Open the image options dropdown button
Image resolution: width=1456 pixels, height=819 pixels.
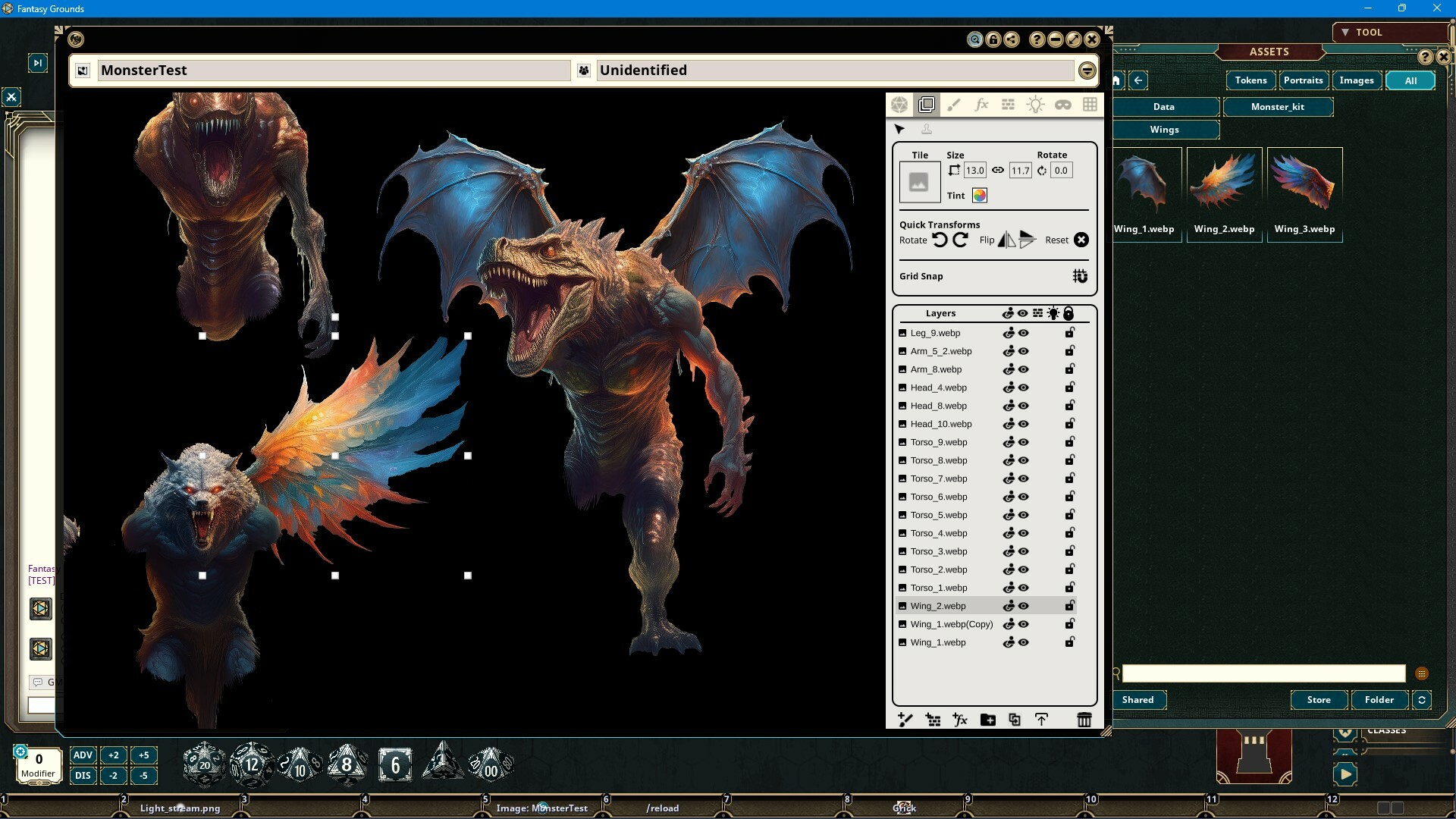[1087, 70]
